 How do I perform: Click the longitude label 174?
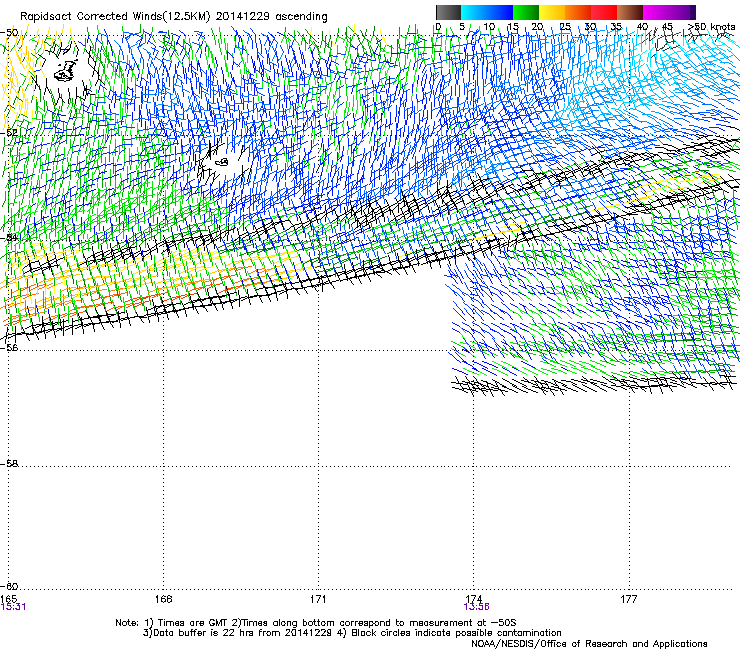point(473,599)
